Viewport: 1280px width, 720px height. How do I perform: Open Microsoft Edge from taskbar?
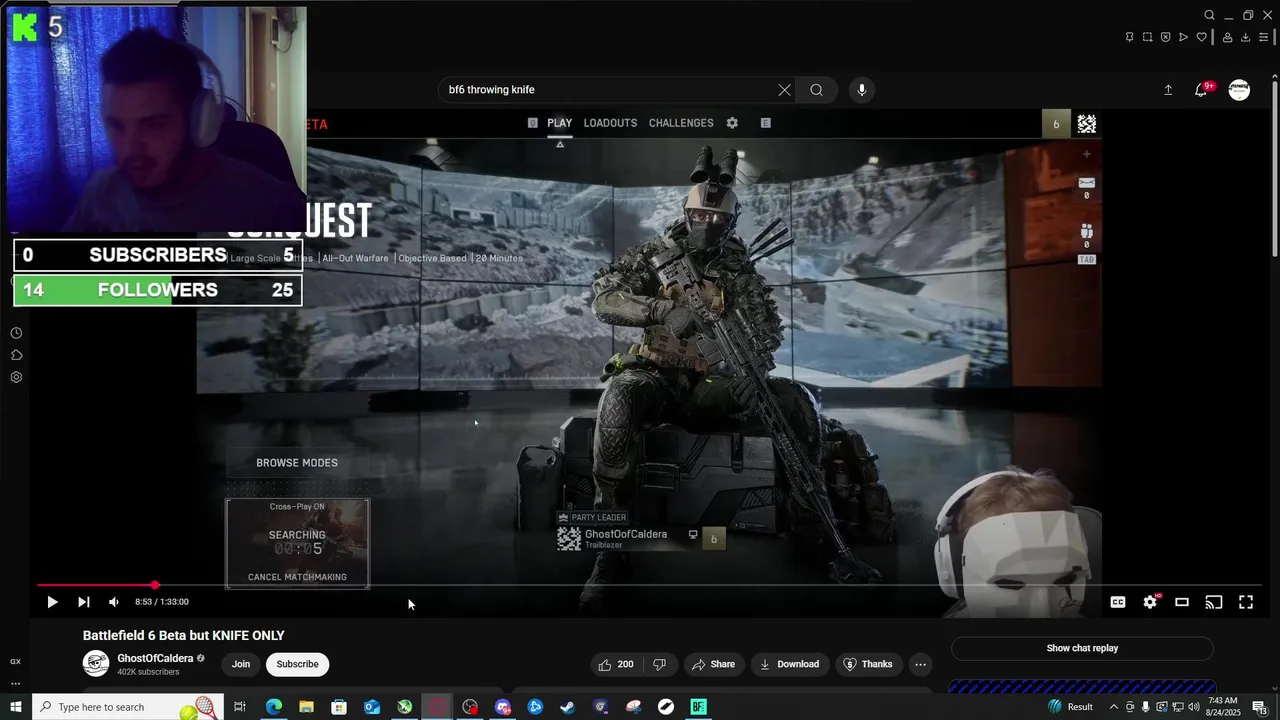click(273, 707)
